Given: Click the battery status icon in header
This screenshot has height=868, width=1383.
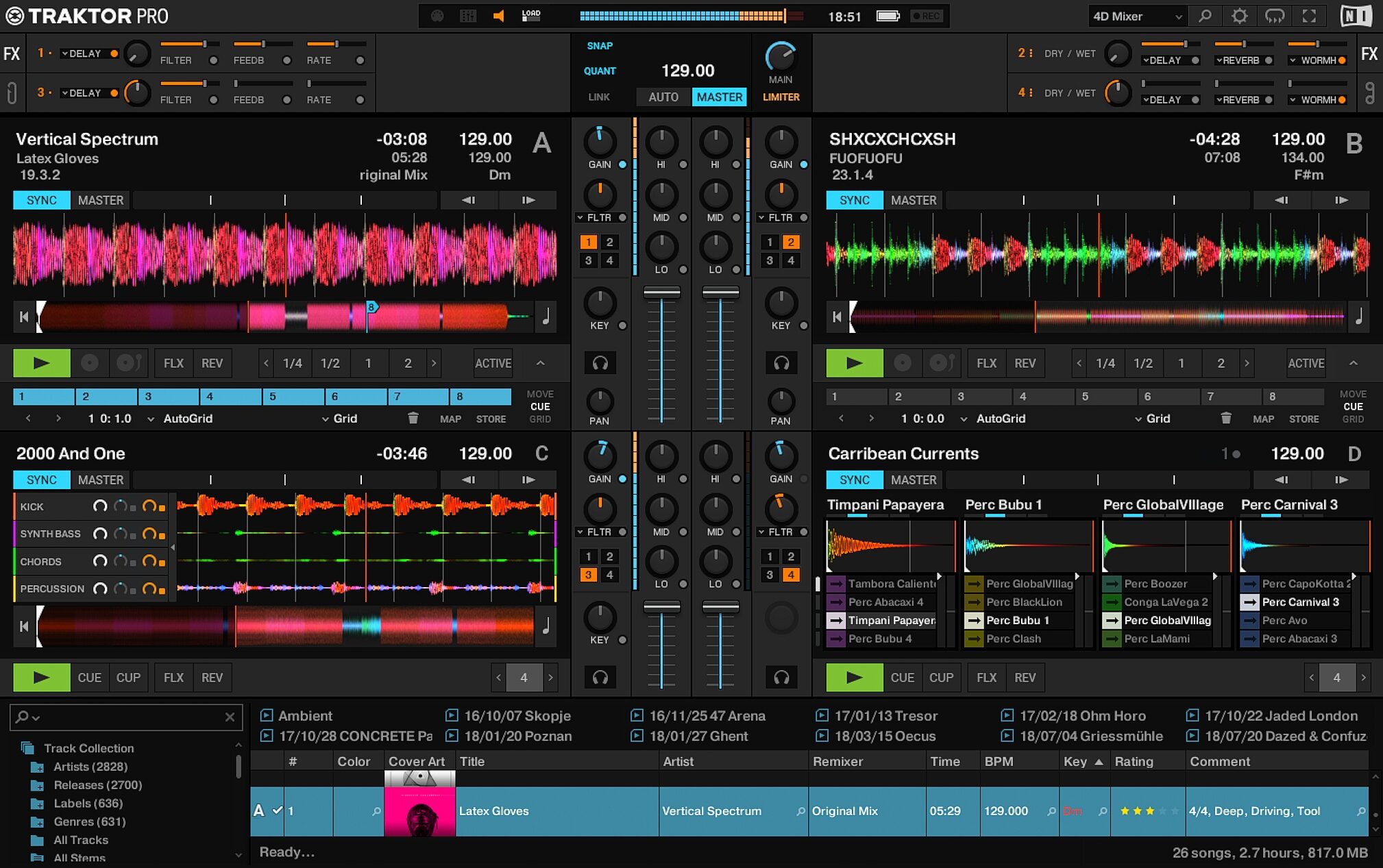Looking at the screenshot, I should [x=888, y=16].
